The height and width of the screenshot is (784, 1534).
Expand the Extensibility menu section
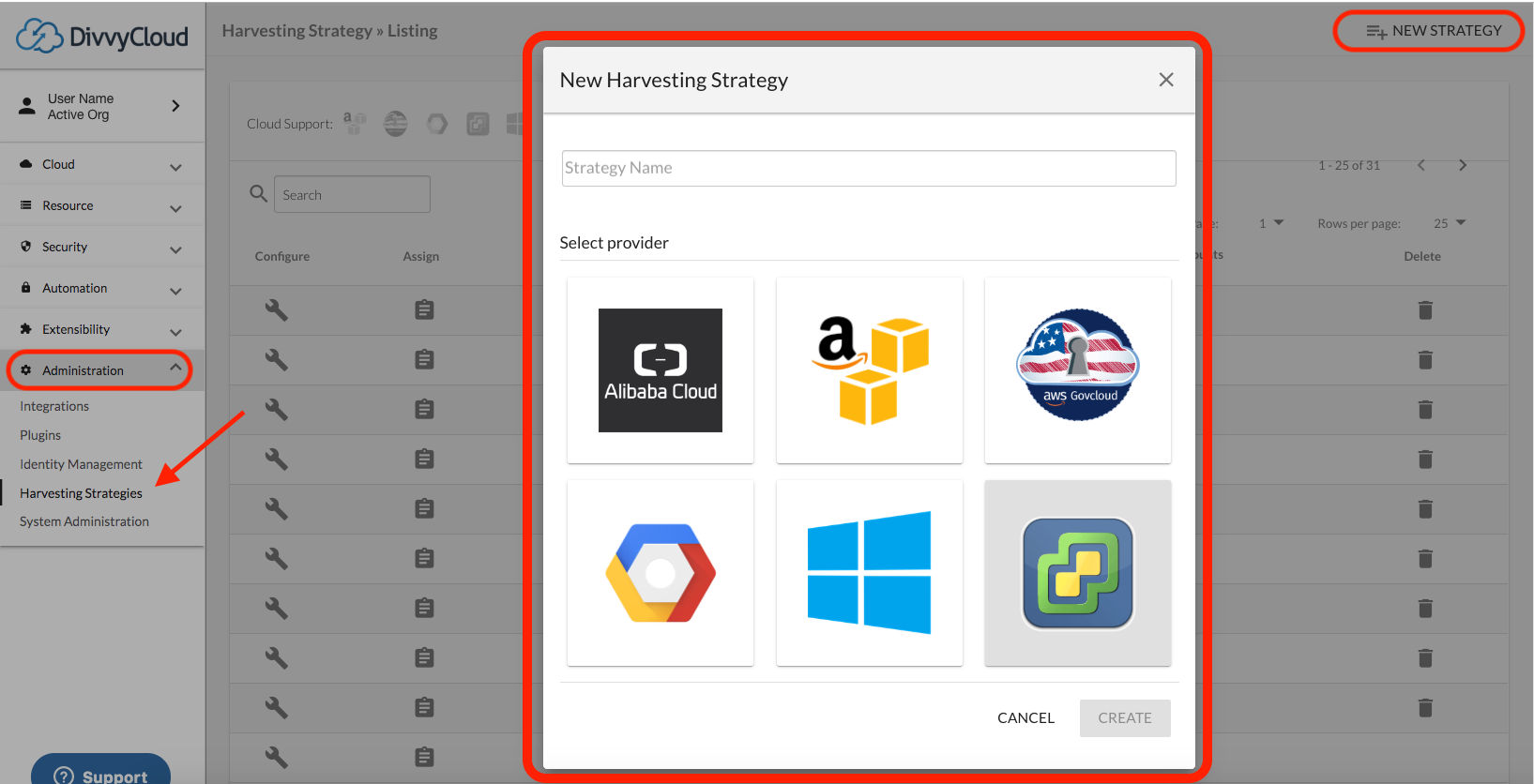pyautogui.click(x=102, y=329)
